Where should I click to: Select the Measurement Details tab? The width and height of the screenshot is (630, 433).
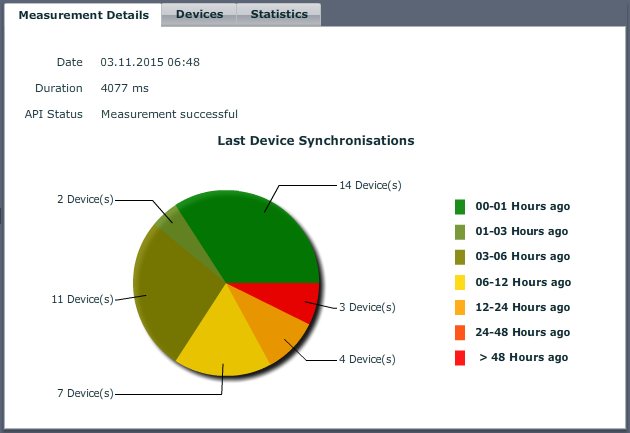tap(84, 15)
